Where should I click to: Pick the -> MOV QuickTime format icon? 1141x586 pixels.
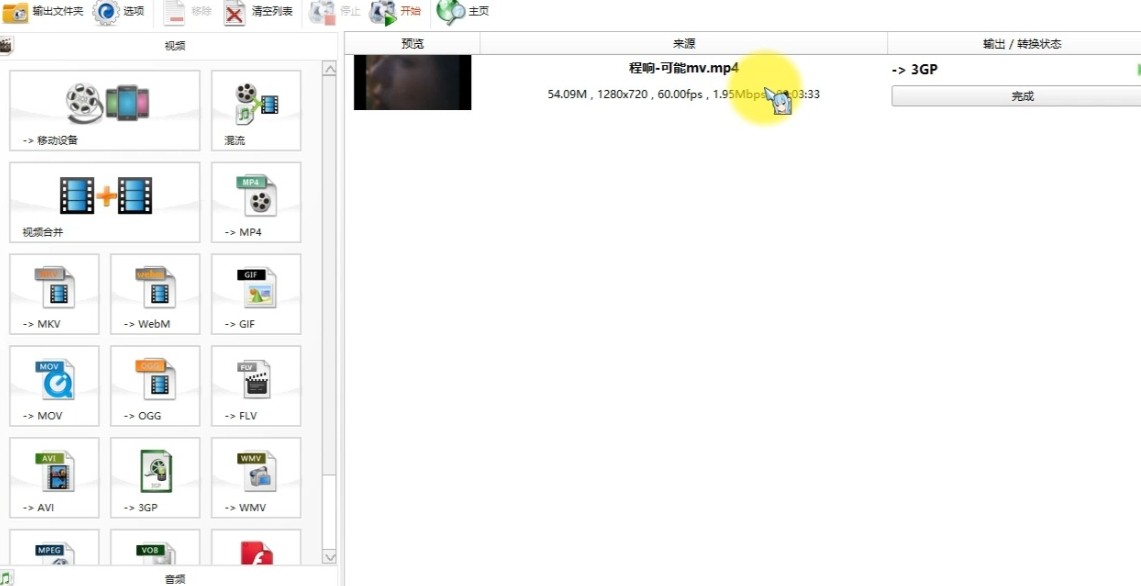click(54, 385)
